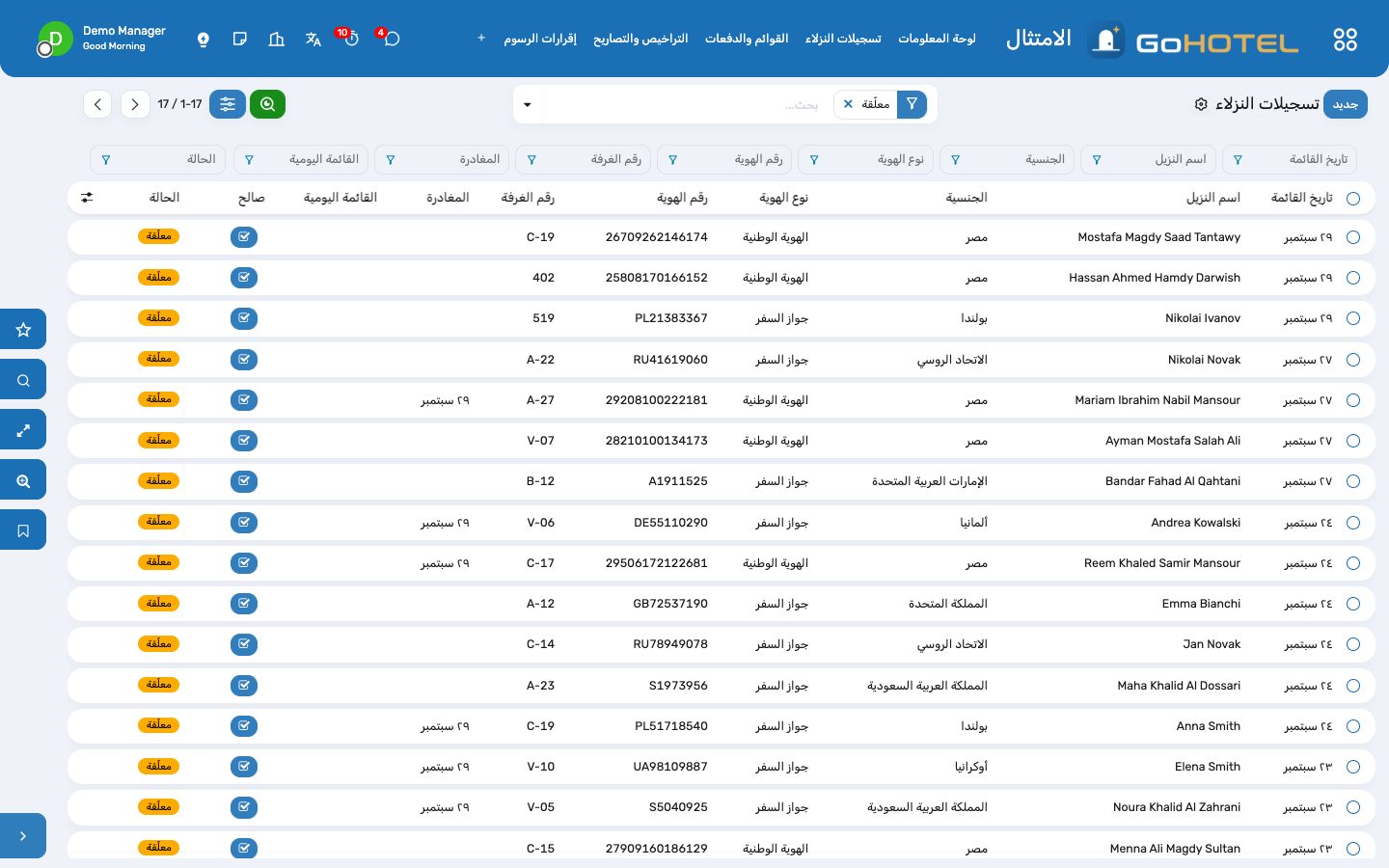Click the الامتثال module title
Screen dimensions: 1389x868
click(x=1039, y=39)
